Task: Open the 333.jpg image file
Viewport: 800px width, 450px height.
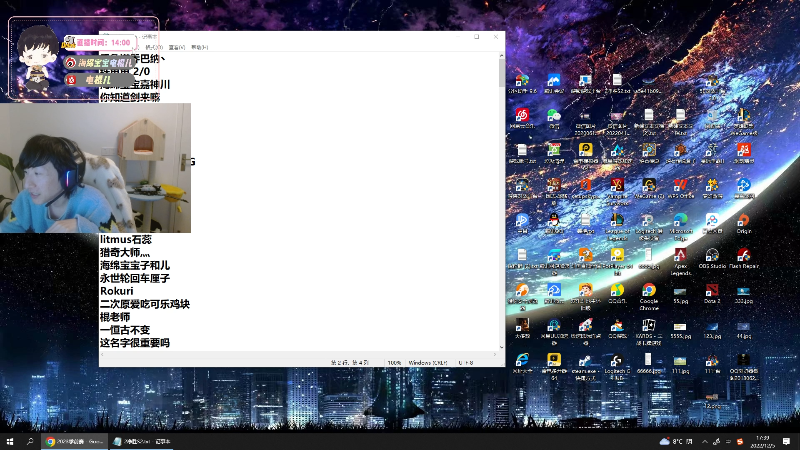Action: pos(743,295)
